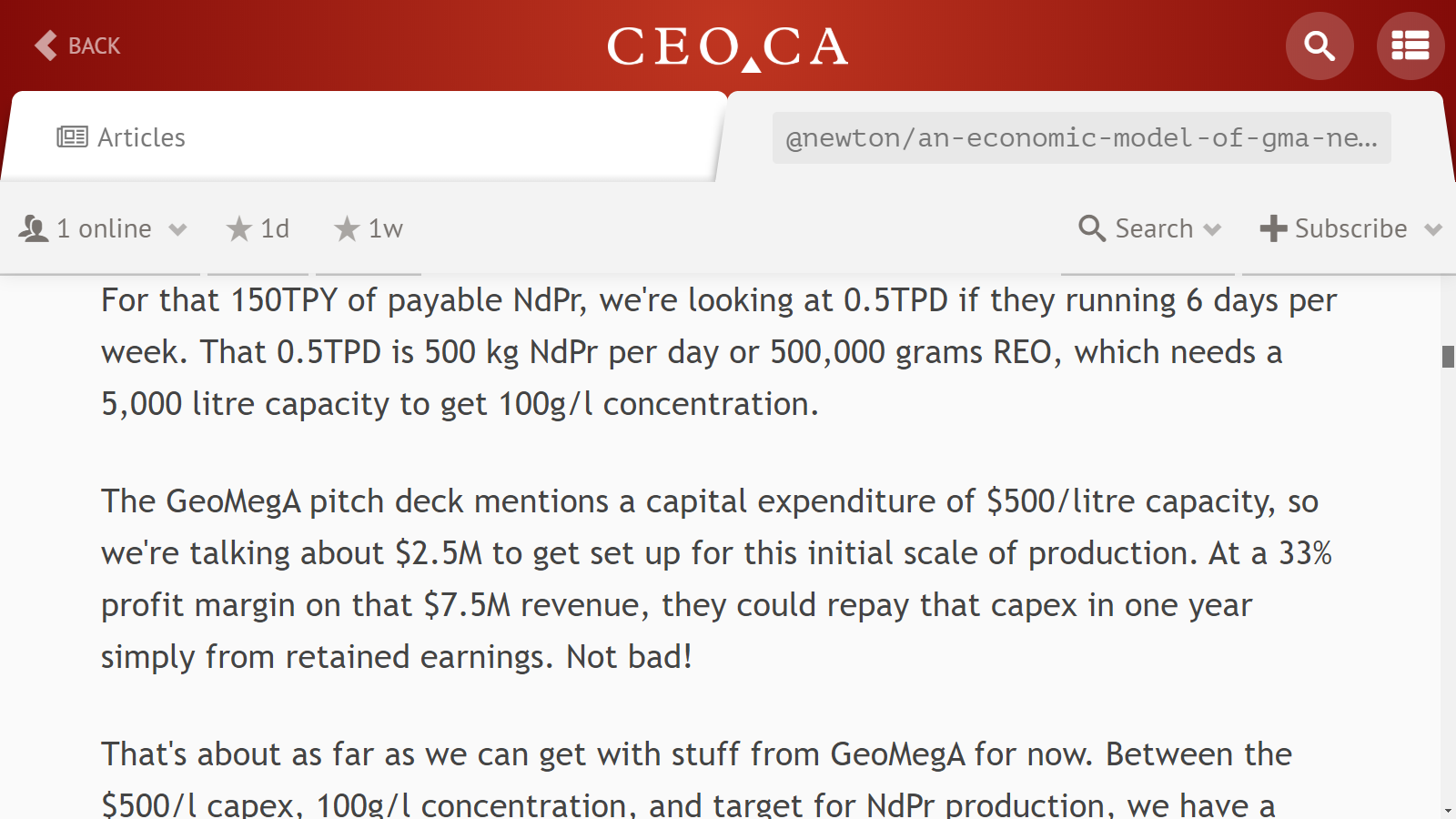Click the Articles newspaper icon
1456x819 pixels.
coord(73,137)
